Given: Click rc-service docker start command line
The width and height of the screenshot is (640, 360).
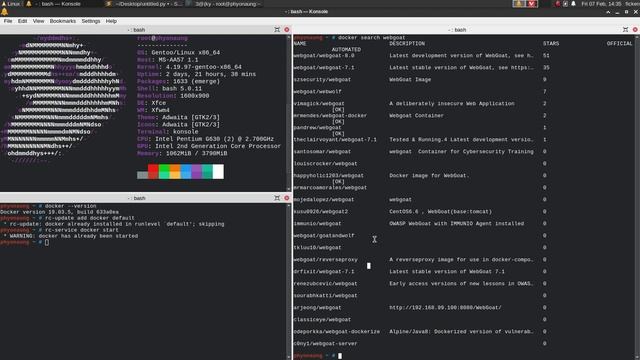Looking at the screenshot, I should pos(82,230).
